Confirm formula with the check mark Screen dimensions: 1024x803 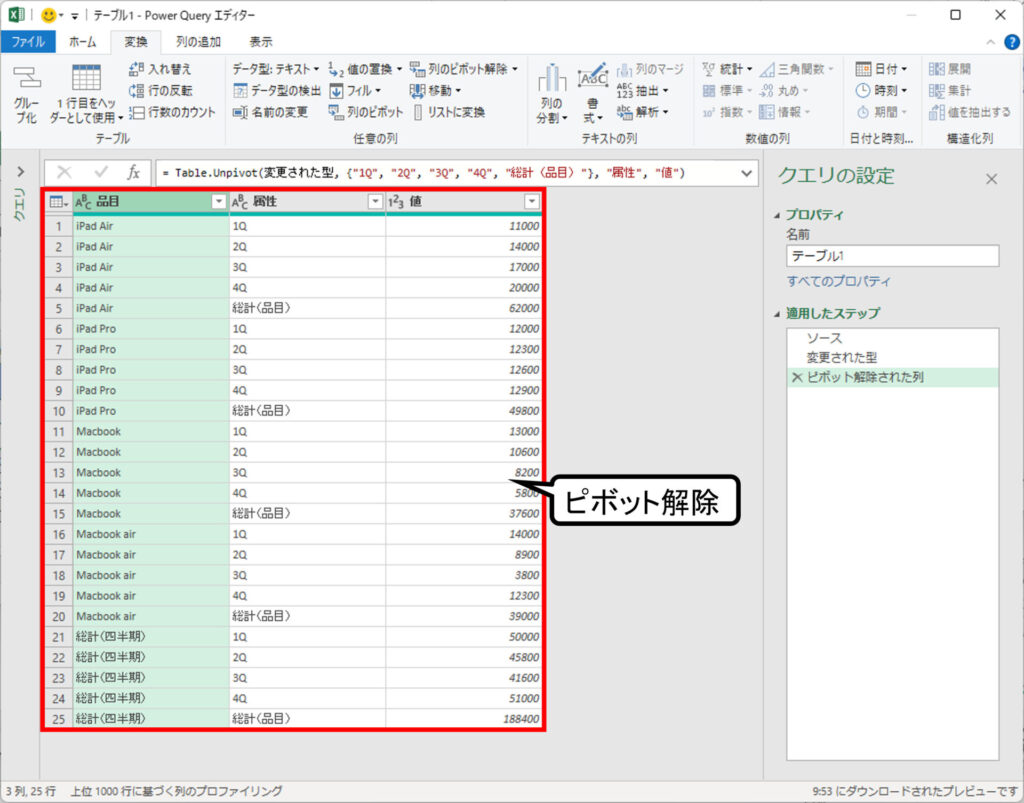click(101, 172)
